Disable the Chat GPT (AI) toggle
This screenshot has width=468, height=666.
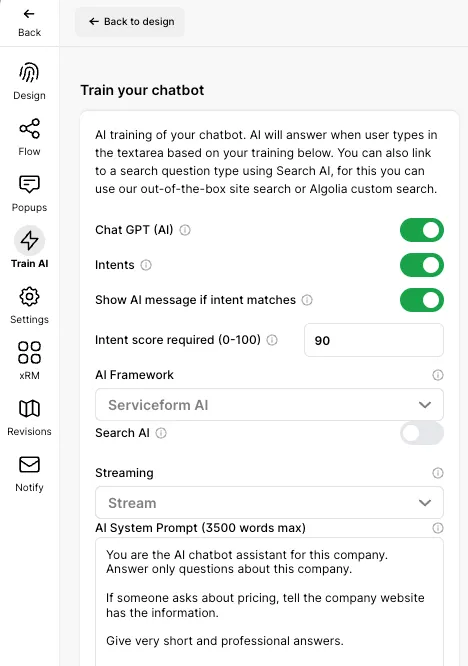point(422,230)
